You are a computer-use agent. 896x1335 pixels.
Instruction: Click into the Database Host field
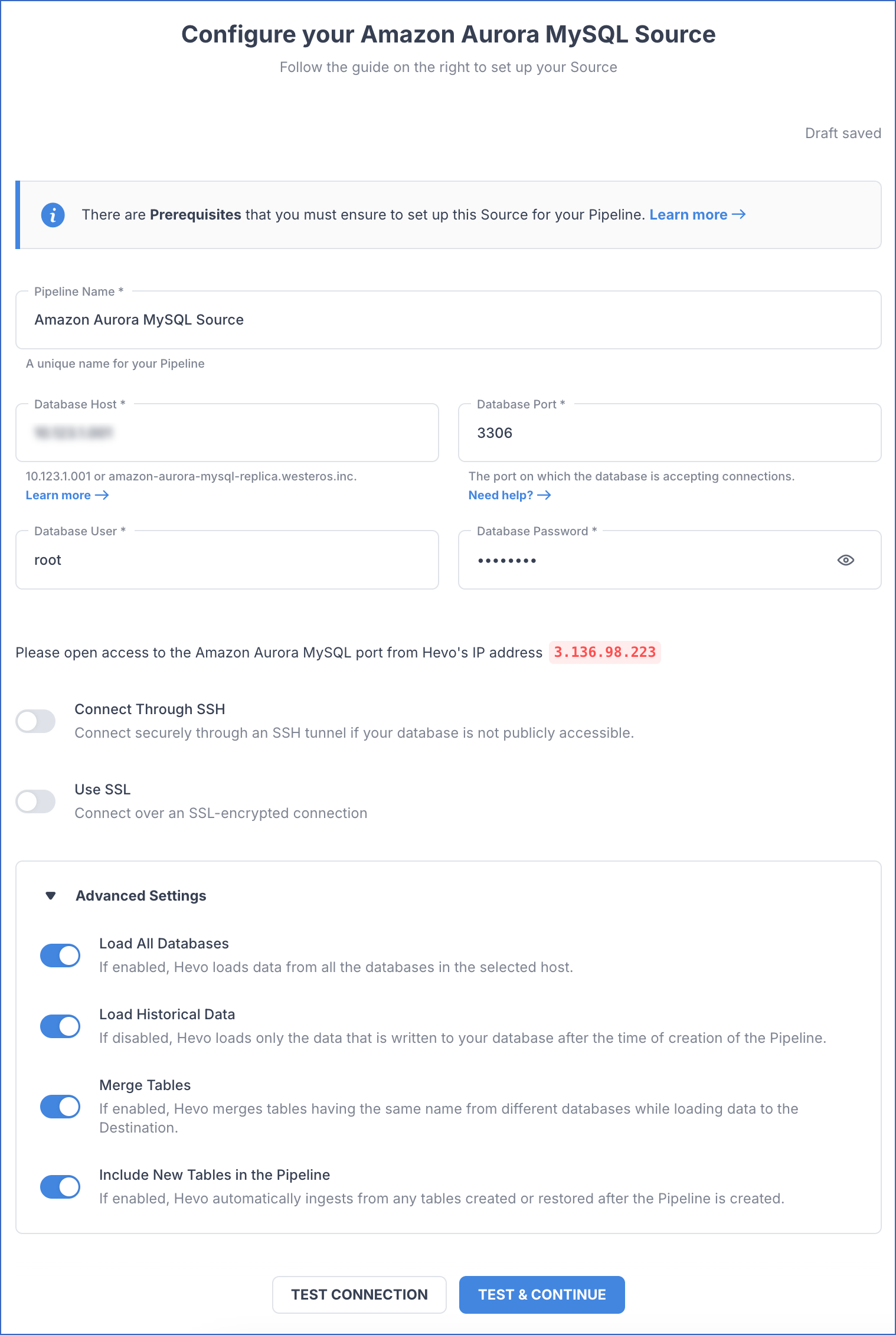227,433
